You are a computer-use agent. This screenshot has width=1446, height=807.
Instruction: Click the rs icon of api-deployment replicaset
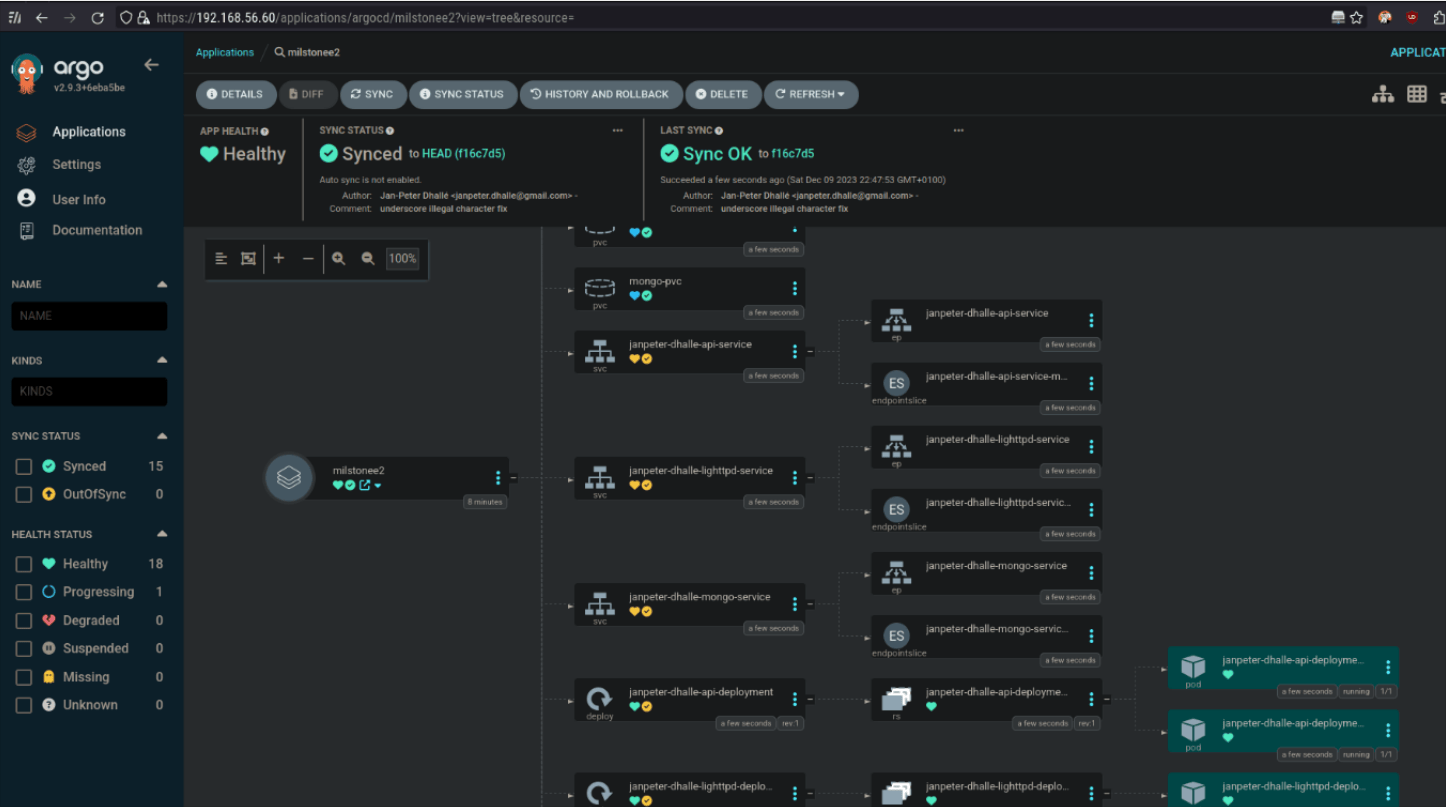click(896, 699)
